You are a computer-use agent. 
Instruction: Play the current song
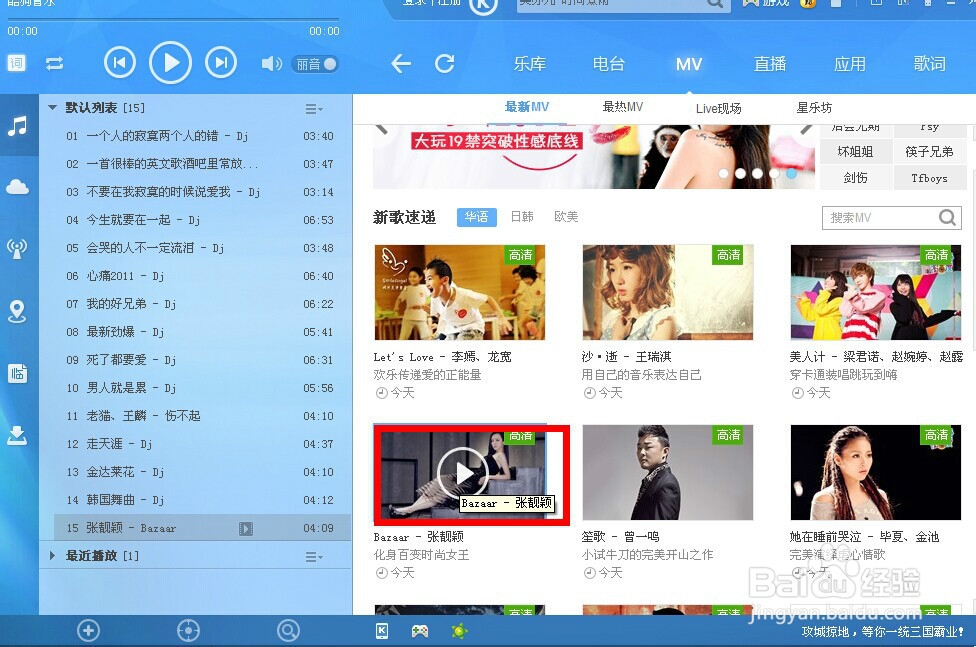click(170, 63)
